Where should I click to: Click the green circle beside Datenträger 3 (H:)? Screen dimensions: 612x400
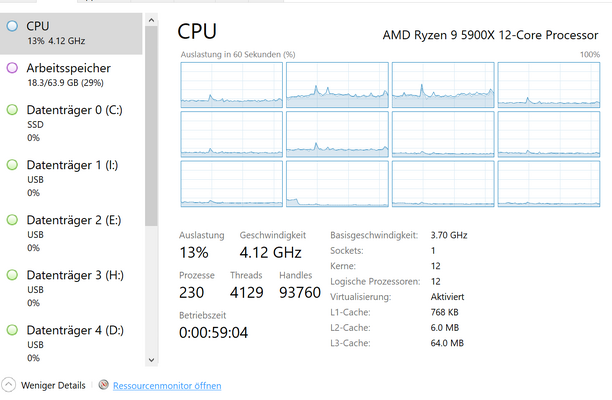(x=12, y=275)
